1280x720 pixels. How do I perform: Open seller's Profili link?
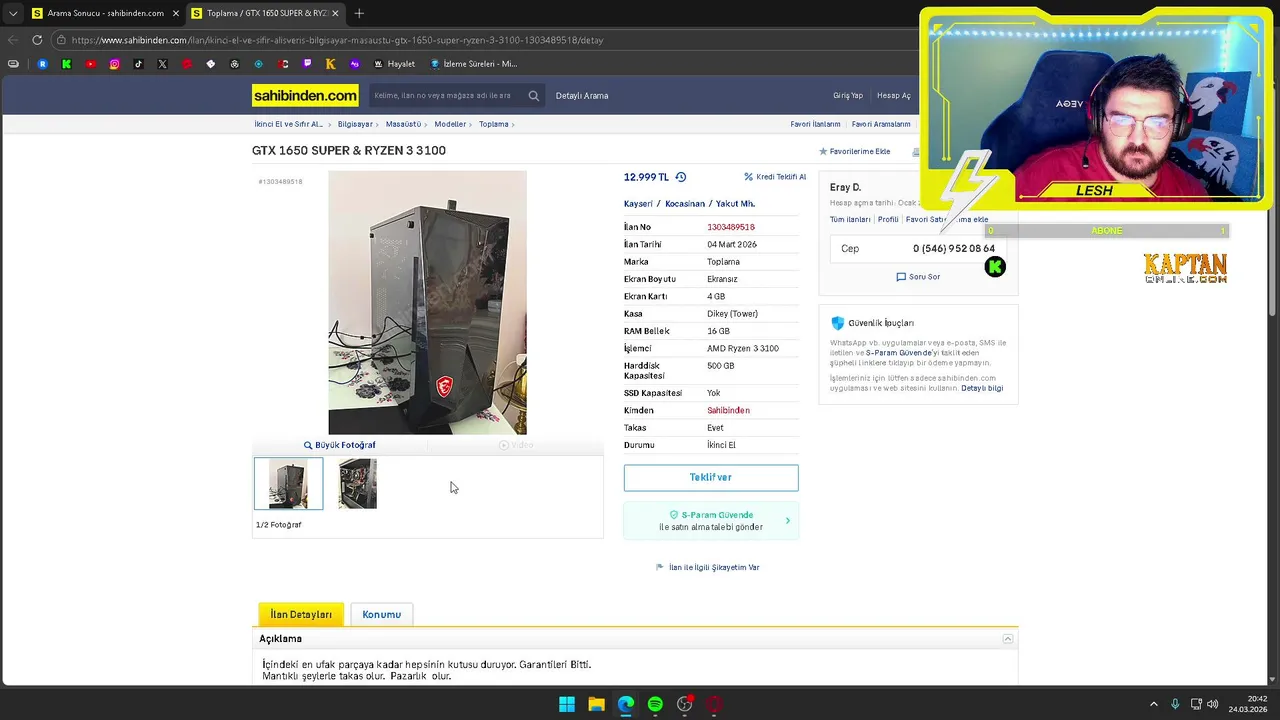[x=888, y=219]
